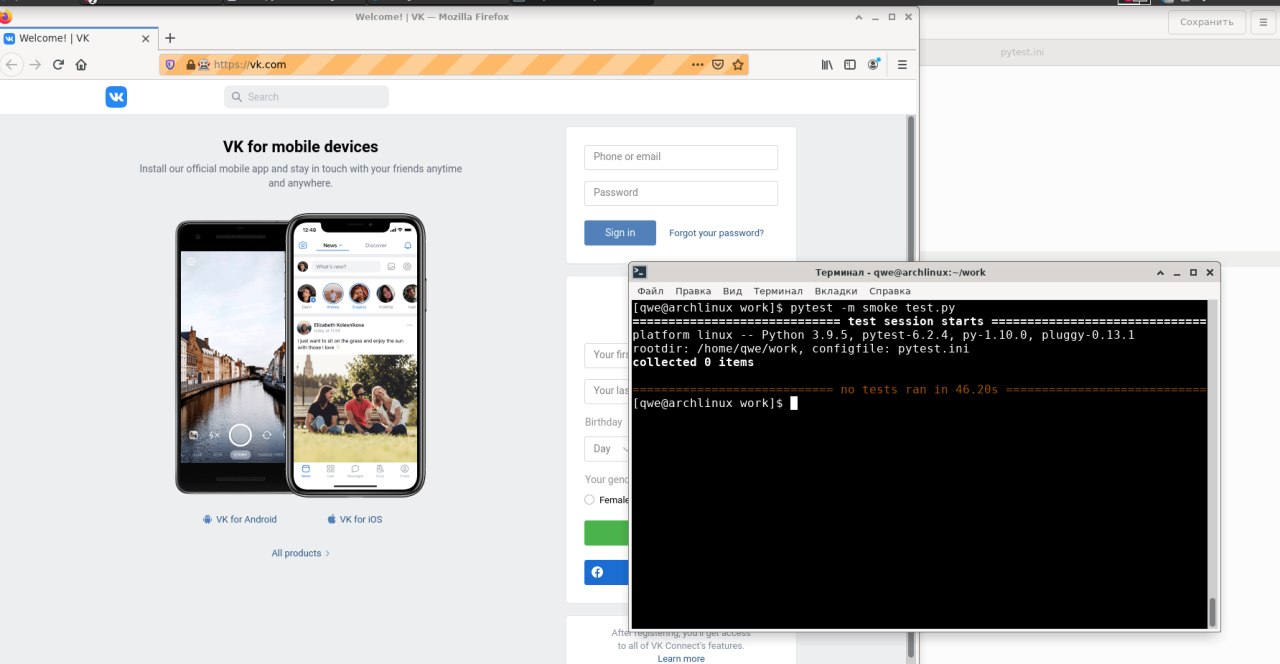Viewport: 1280px width, 664px height.
Task: Click the padlock site security icon
Action: [190, 64]
